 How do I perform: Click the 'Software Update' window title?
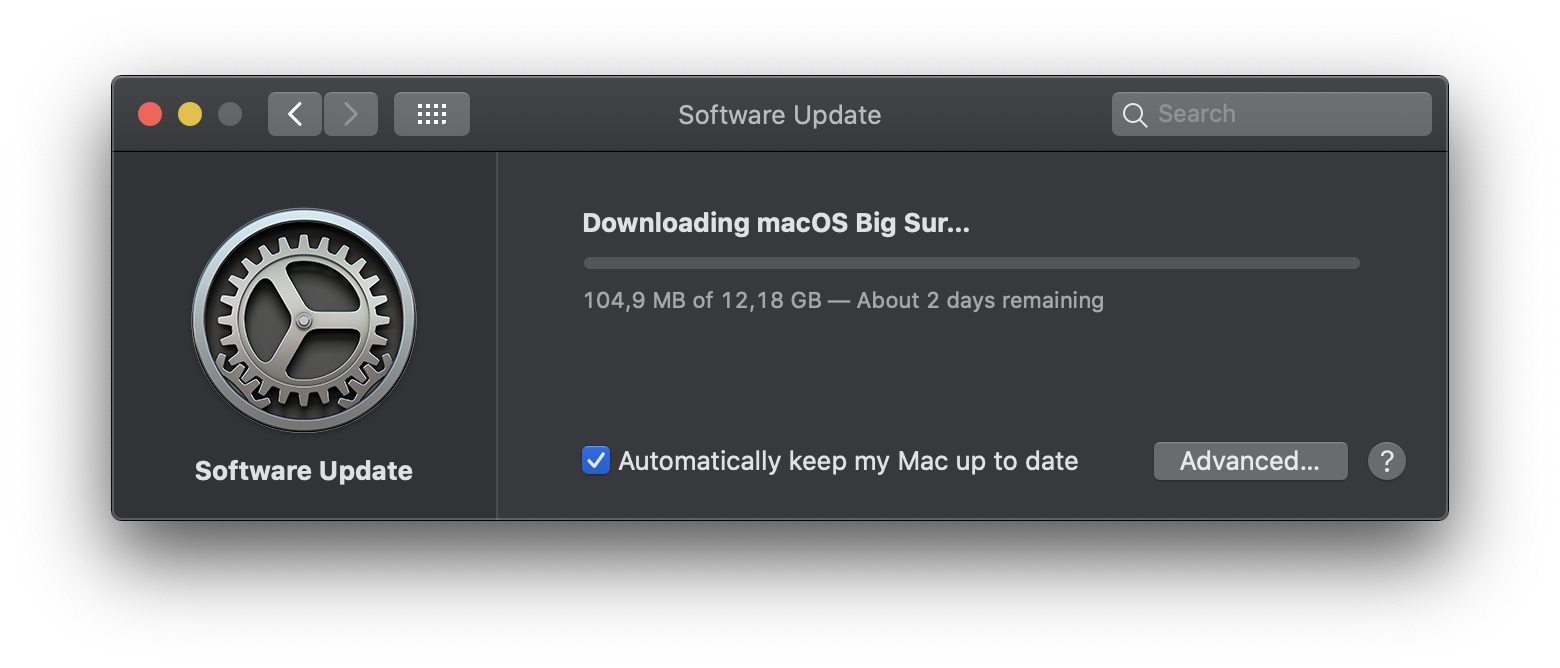click(x=779, y=115)
